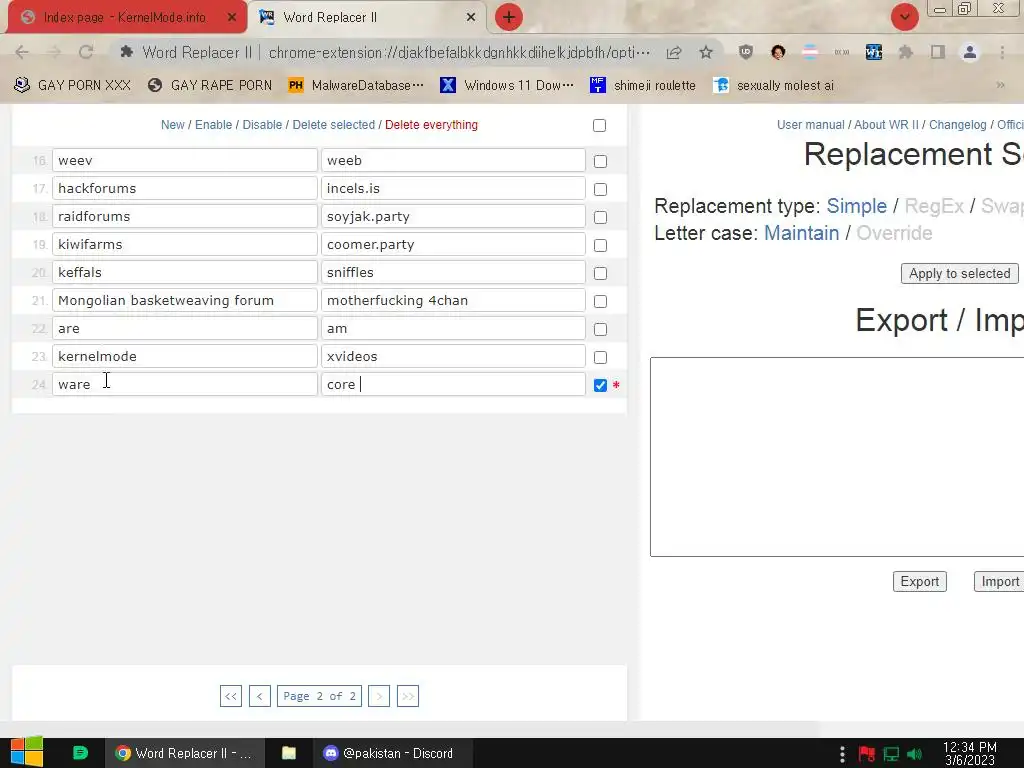
Task: Open the Chrome profile avatar icon
Action: coord(970,52)
